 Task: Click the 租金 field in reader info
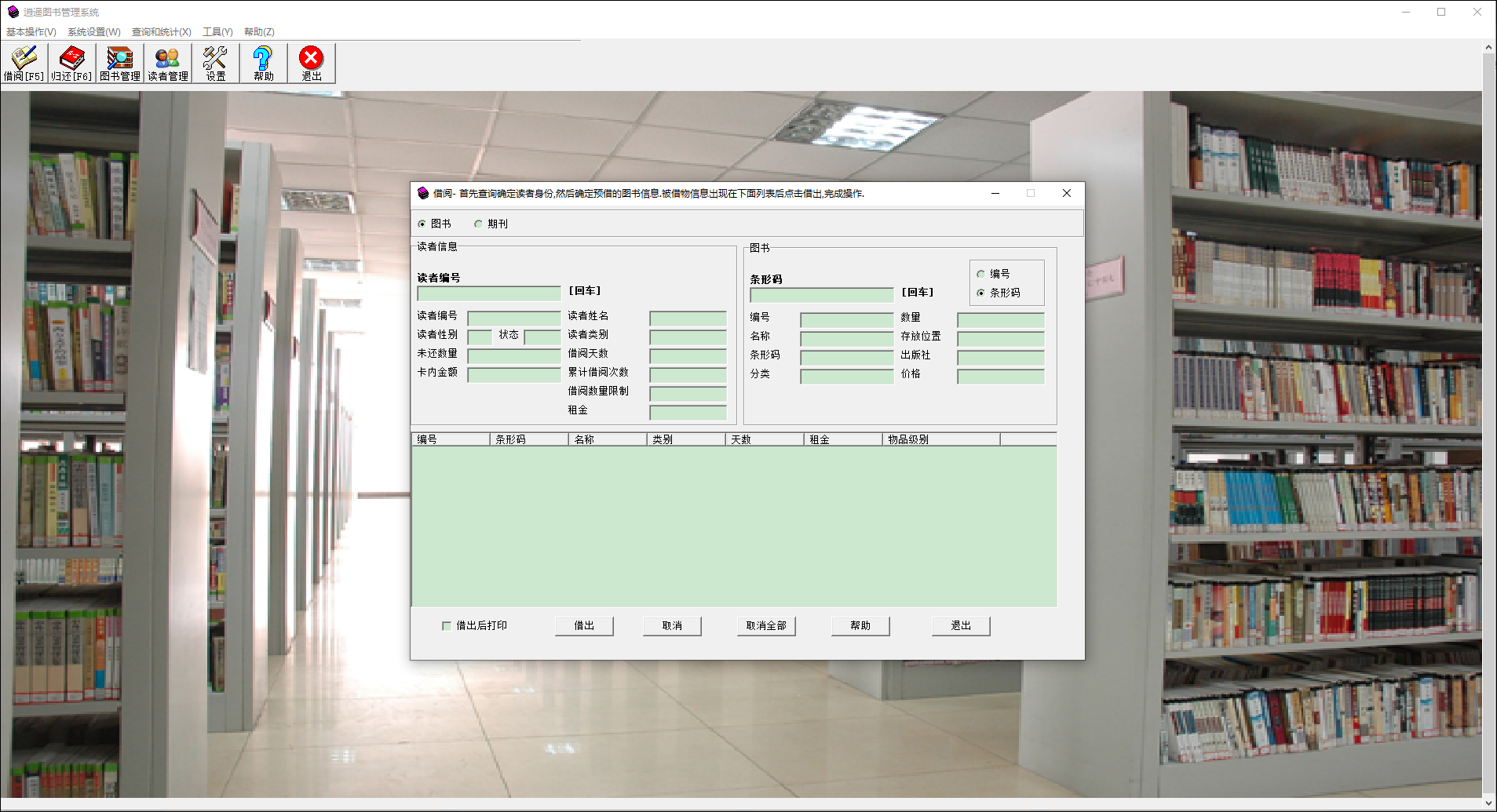tap(688, 413)
